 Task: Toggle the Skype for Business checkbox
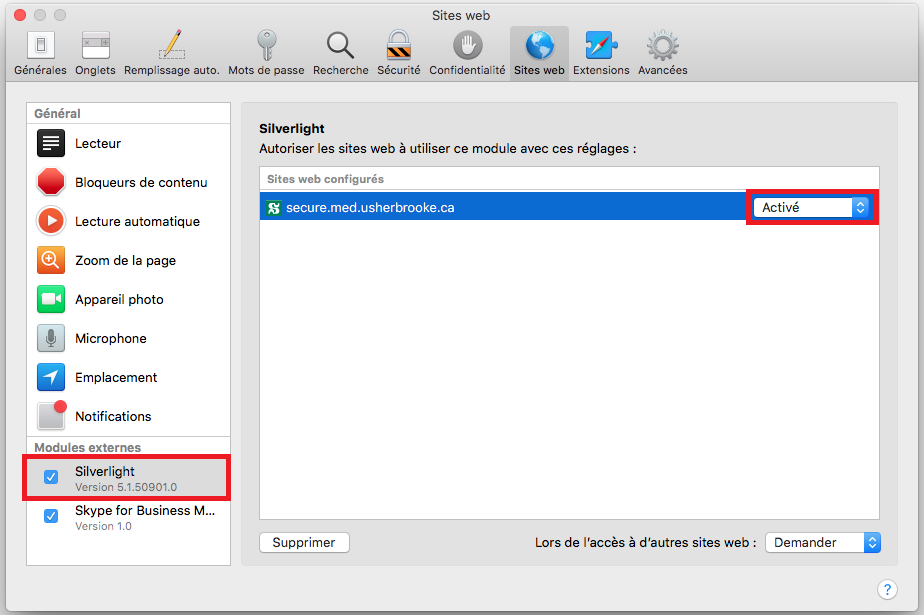[x=51, y=517]
